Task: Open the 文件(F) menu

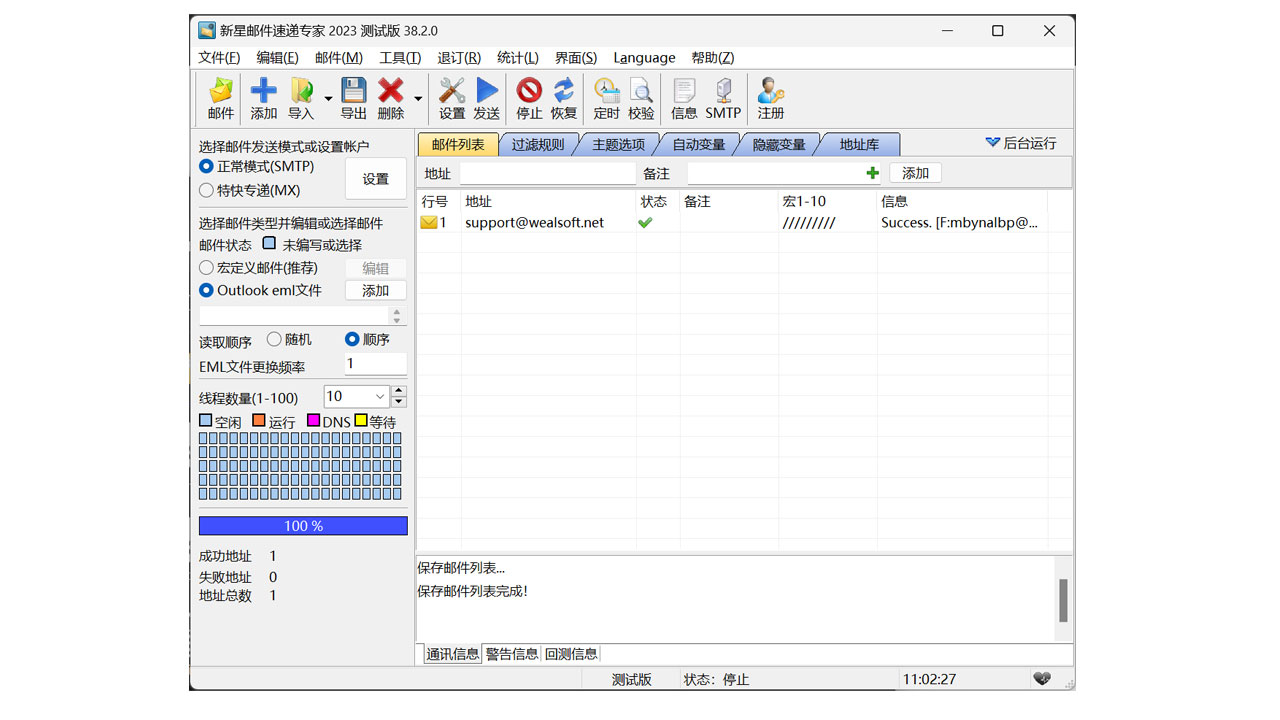Action: tap(219, 58)
